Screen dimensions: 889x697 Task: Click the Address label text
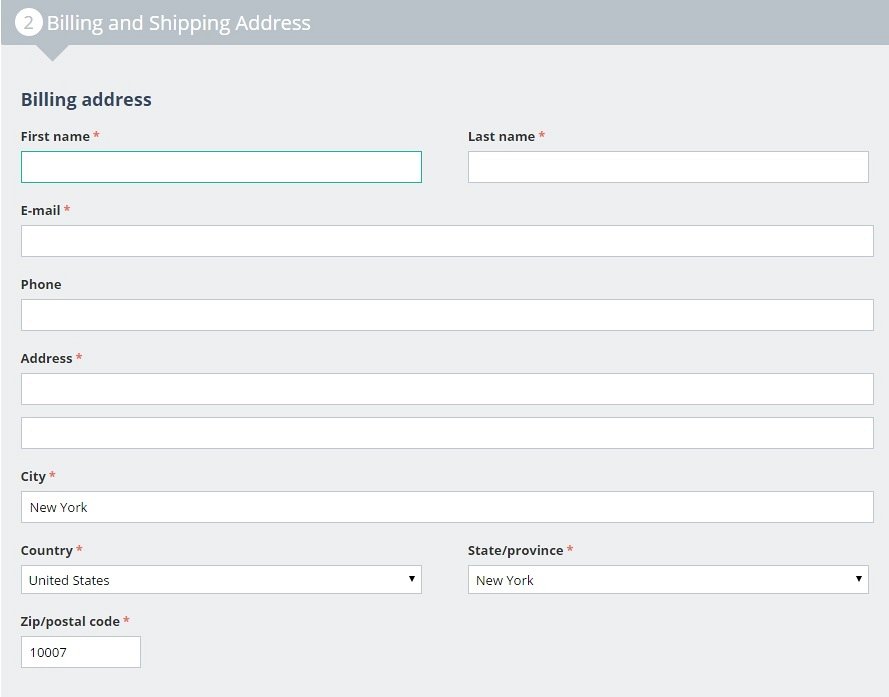pyautogui.click(x=46, y=358)
